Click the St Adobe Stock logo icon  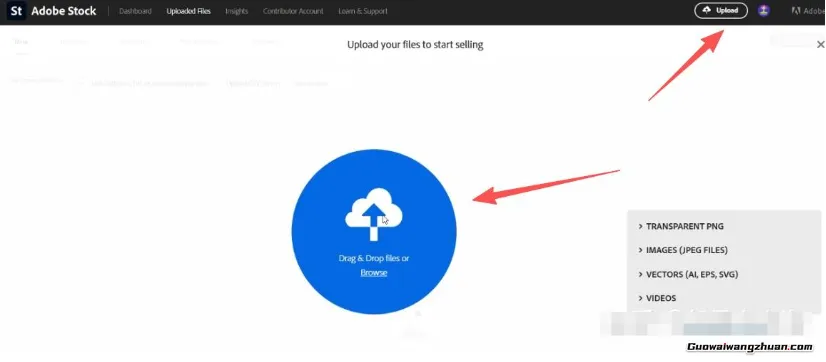(16, 11)
